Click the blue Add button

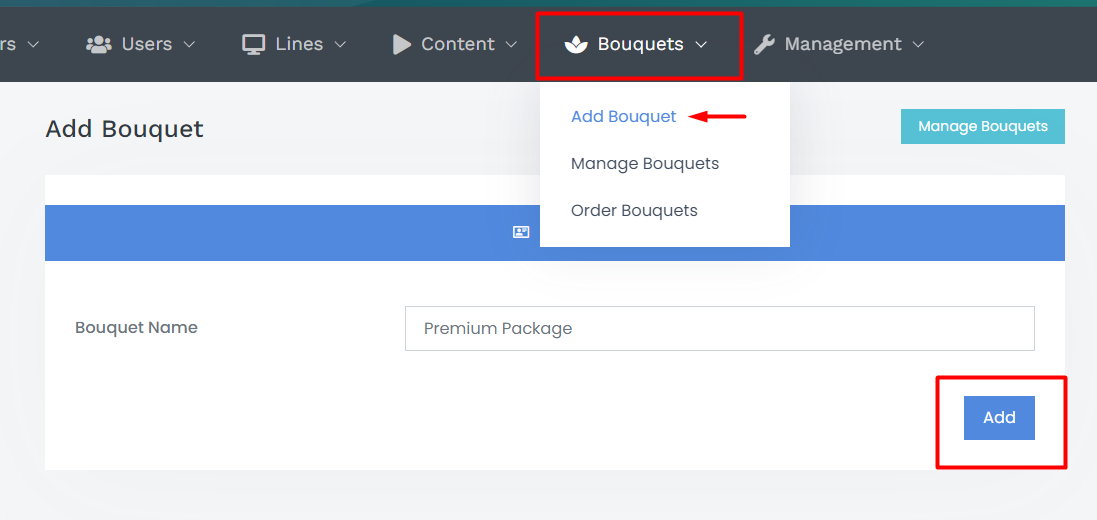[999, 418]
